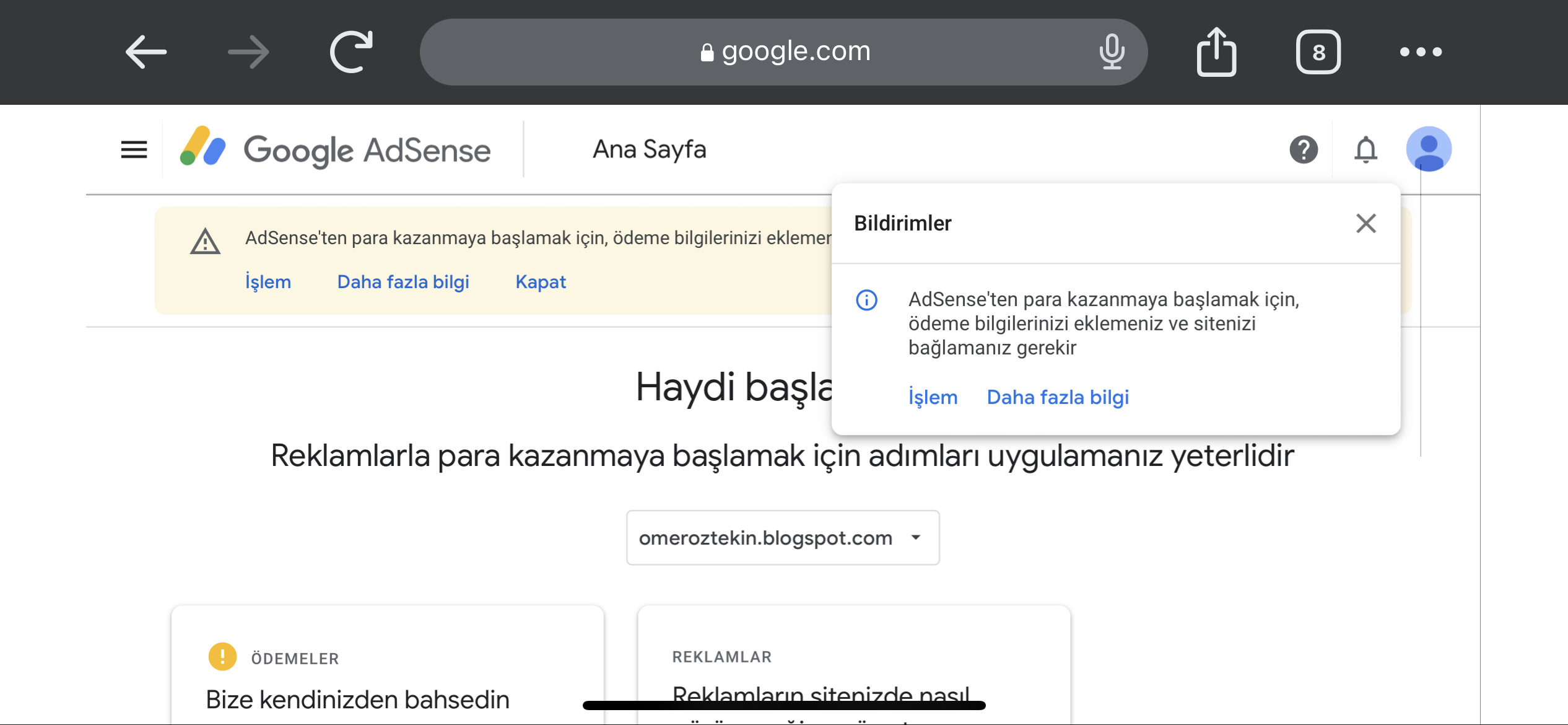Click Daha fazla bilgi in the Bildirimler panel

point(1058,397)
